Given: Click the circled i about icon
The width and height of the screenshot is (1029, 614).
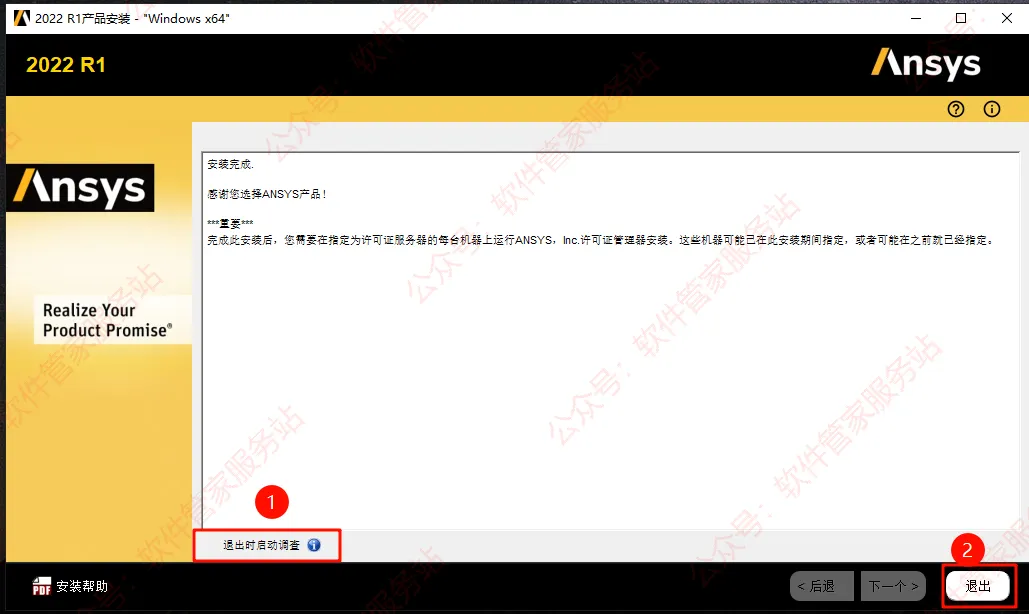Looking at the screenshot, I should click(992, 109).
